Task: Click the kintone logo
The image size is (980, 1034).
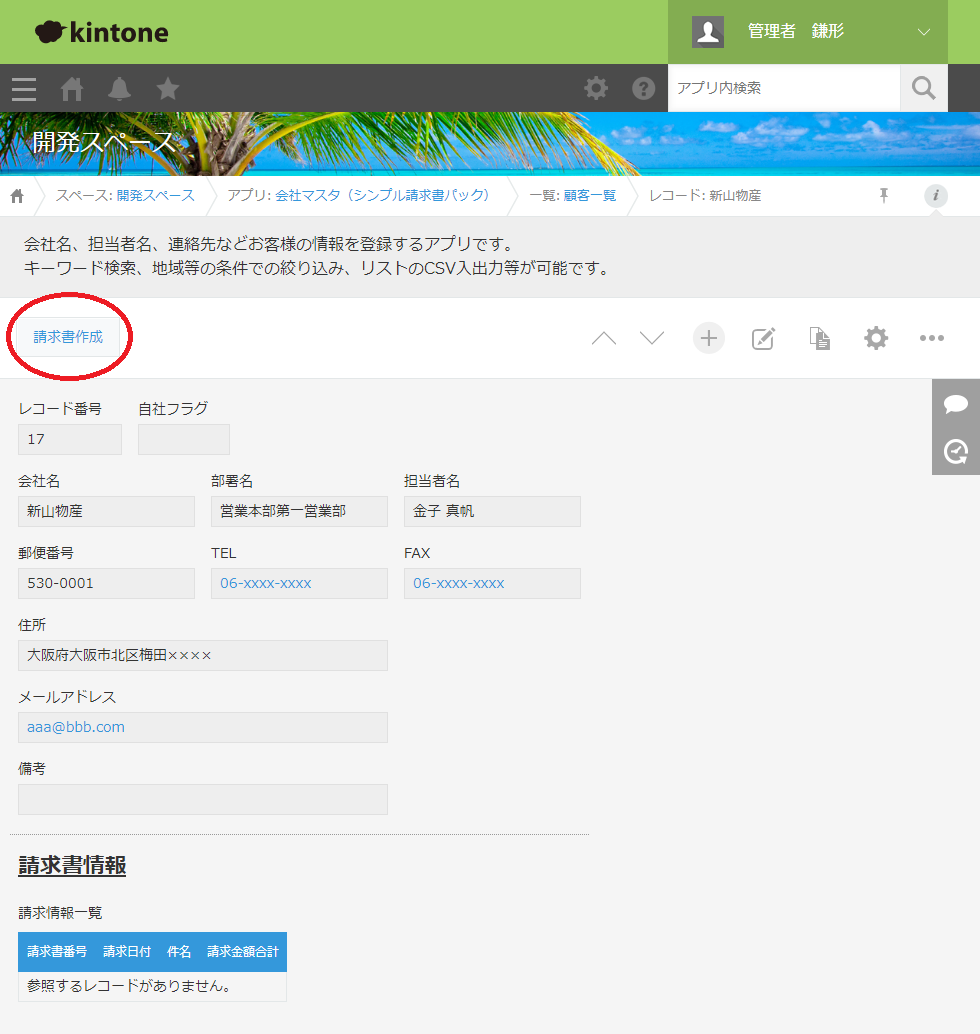Action: tap(102, 32)
